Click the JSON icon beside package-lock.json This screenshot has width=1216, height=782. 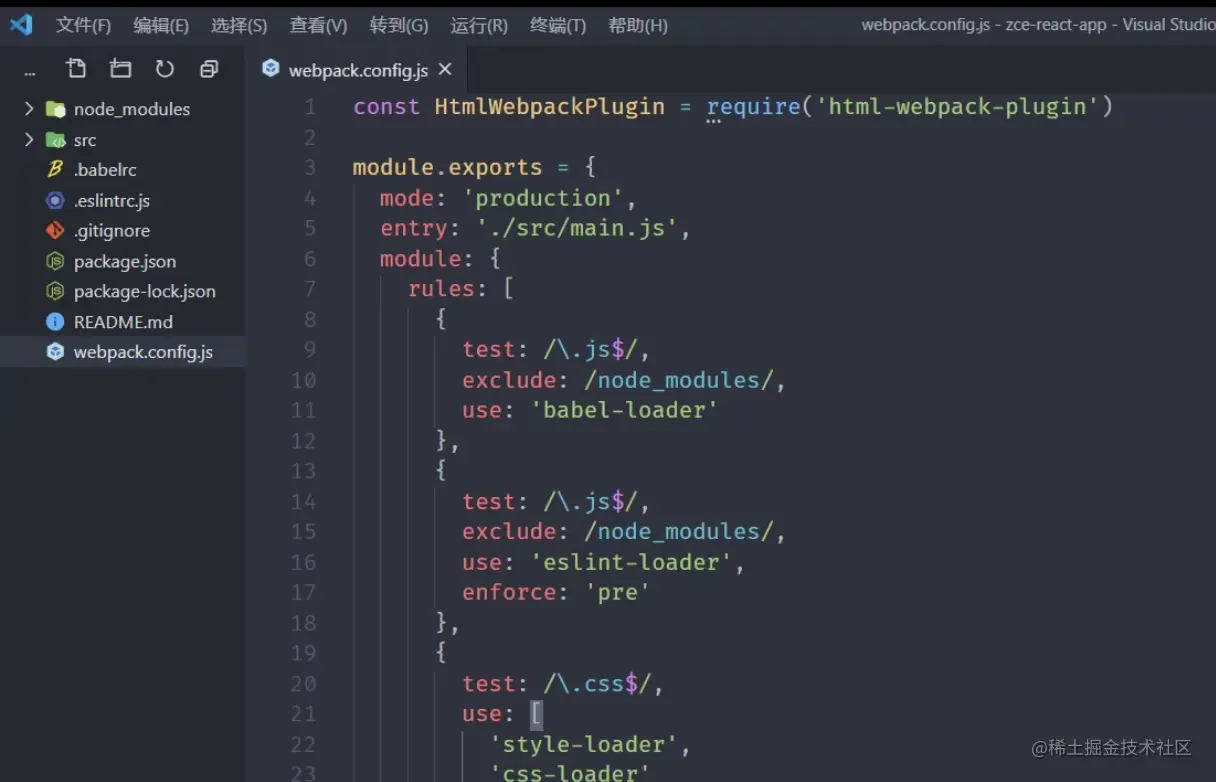pyautogui.click(x=55, y=291)
